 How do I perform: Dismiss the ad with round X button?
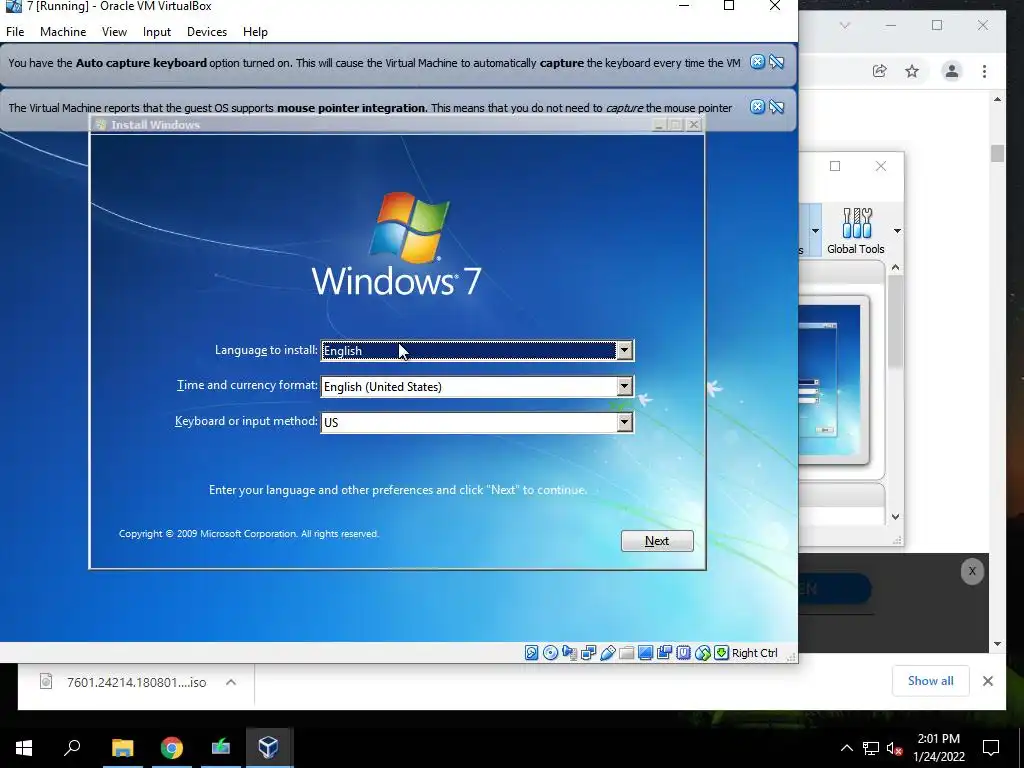[972, 571]
